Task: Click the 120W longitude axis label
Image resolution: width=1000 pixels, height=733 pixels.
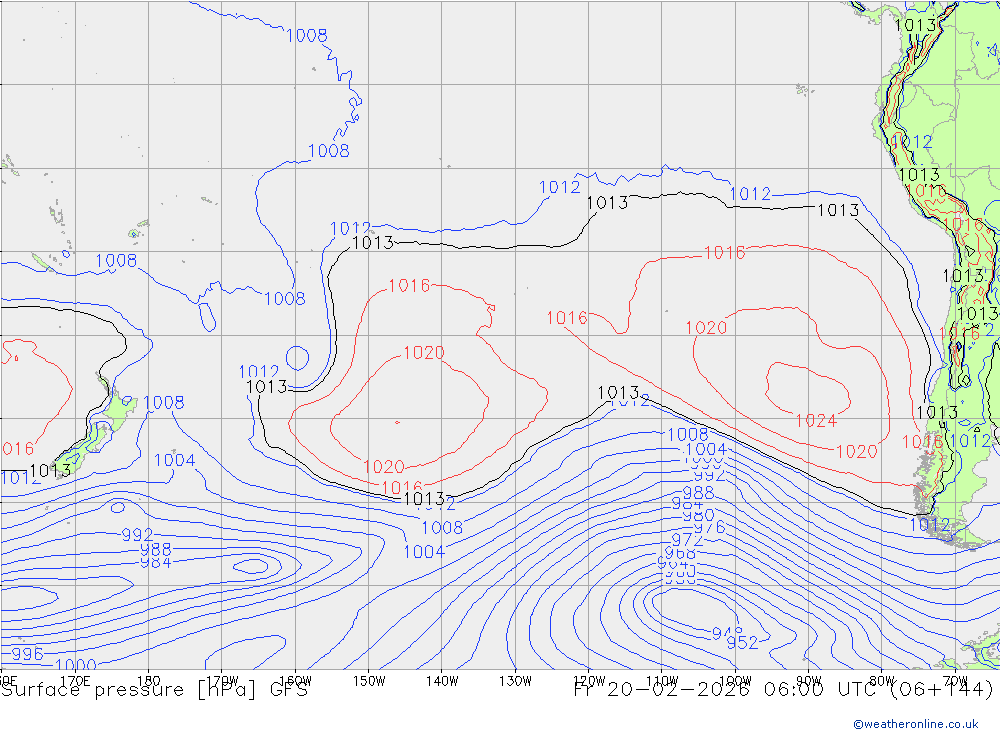Action: pyautogui.click(x=589, y=681)
